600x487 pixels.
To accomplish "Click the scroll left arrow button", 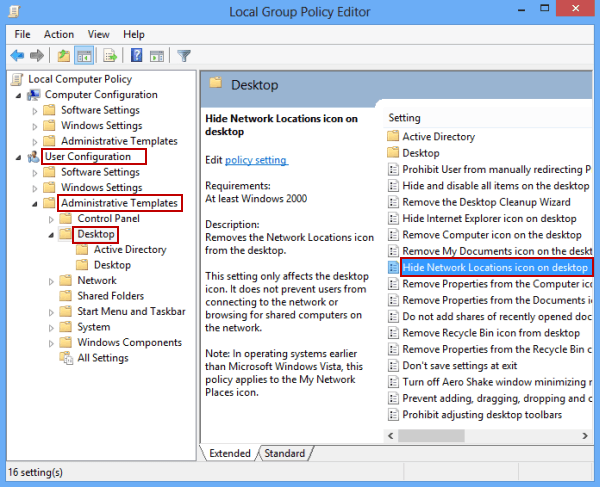I will [x=391, y=436].
